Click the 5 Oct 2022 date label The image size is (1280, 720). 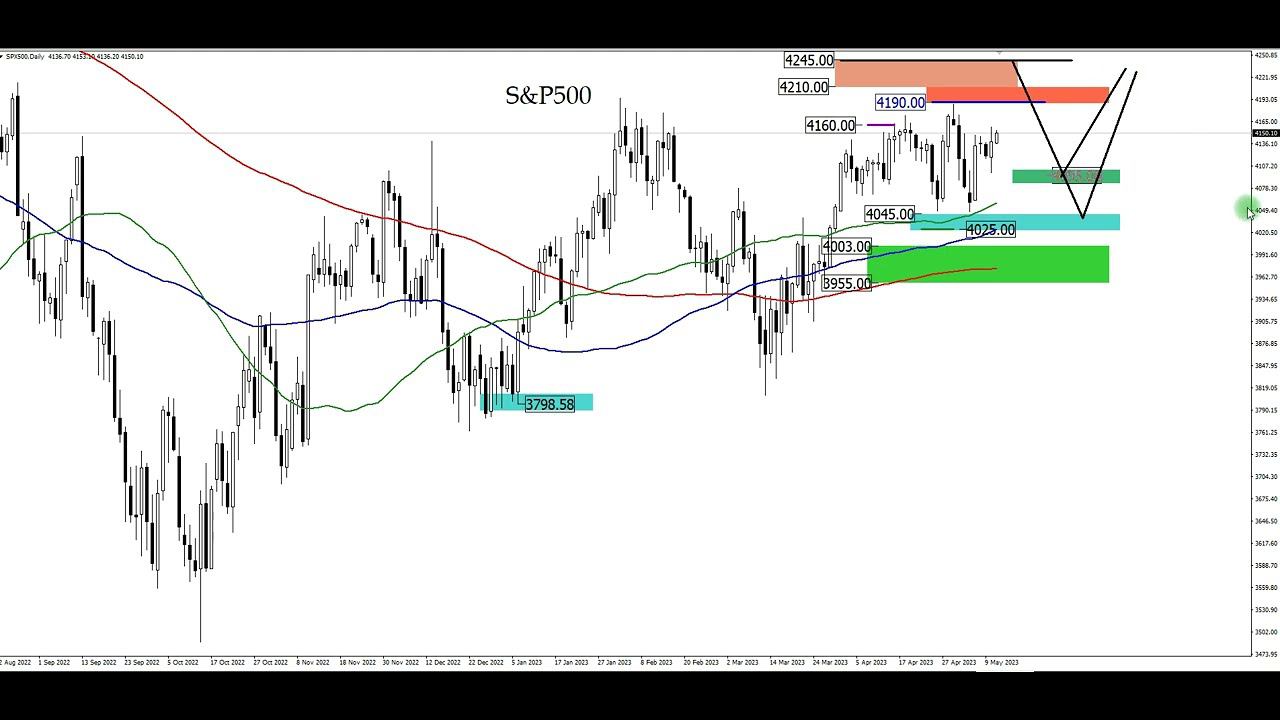click(185, 662)
